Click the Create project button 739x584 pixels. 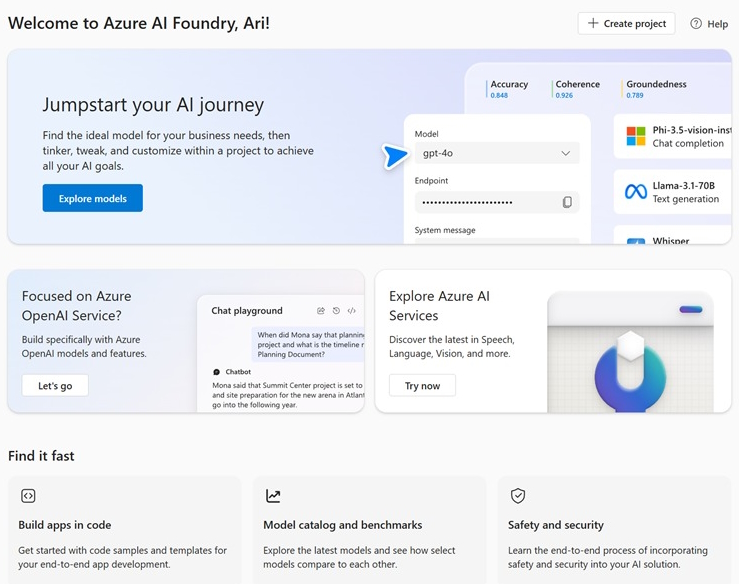click(x=626, y=24)
